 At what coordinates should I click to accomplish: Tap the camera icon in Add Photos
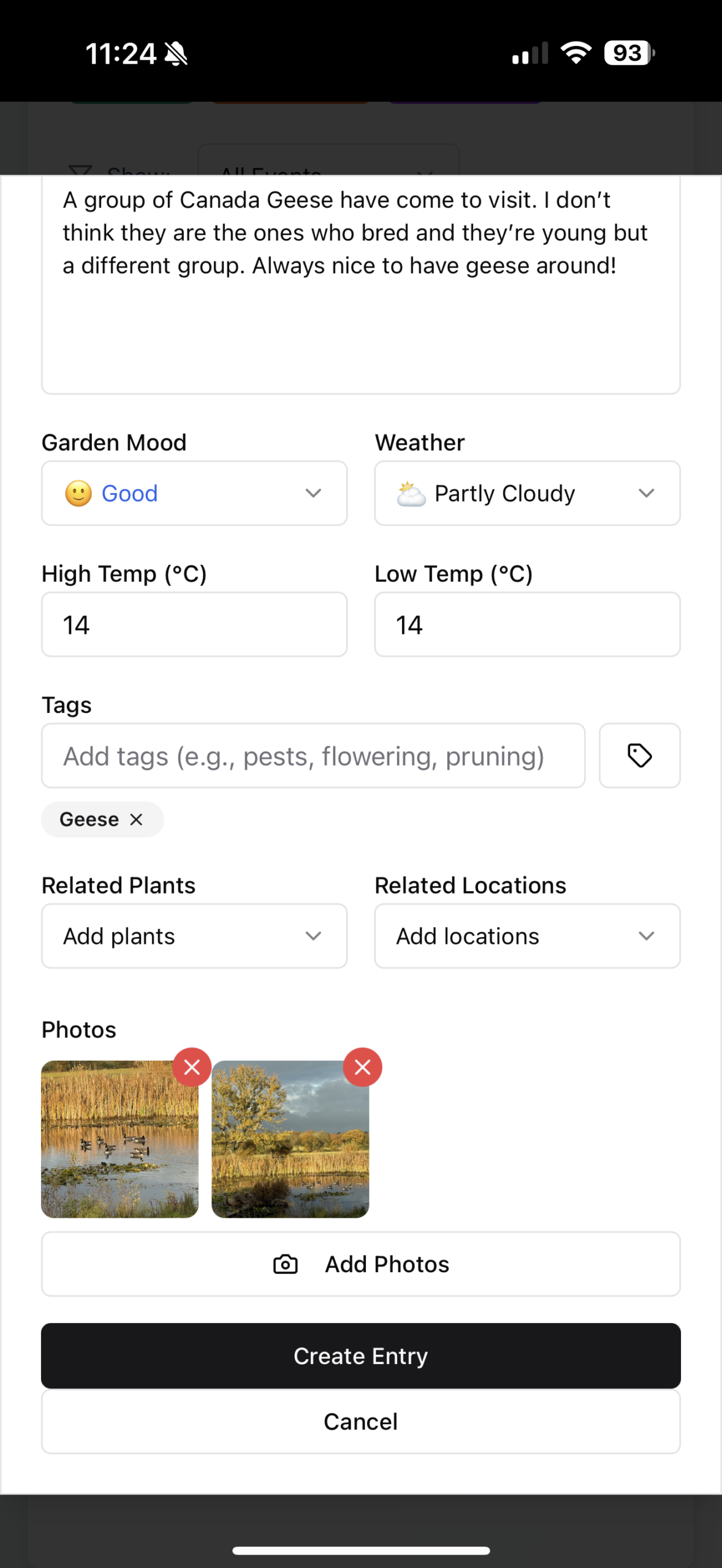click(x=285, y=1264)
